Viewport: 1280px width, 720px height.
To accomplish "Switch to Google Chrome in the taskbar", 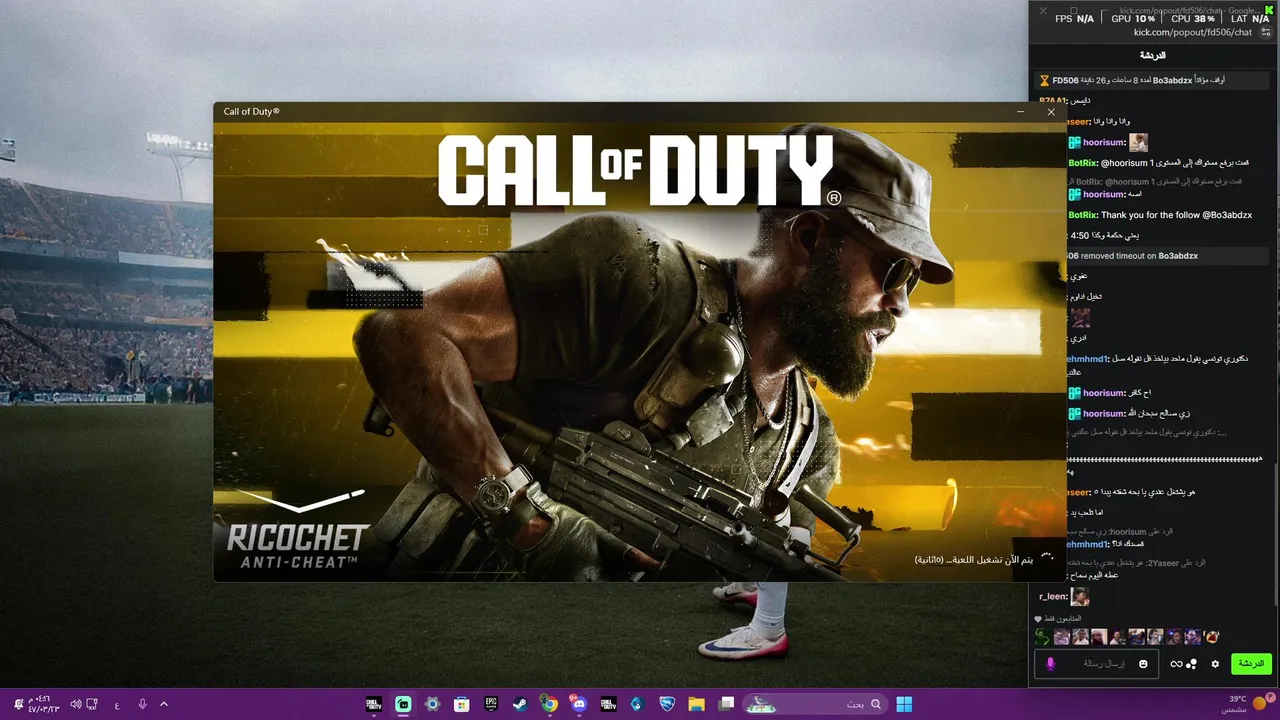I will (x=549, y=704).
